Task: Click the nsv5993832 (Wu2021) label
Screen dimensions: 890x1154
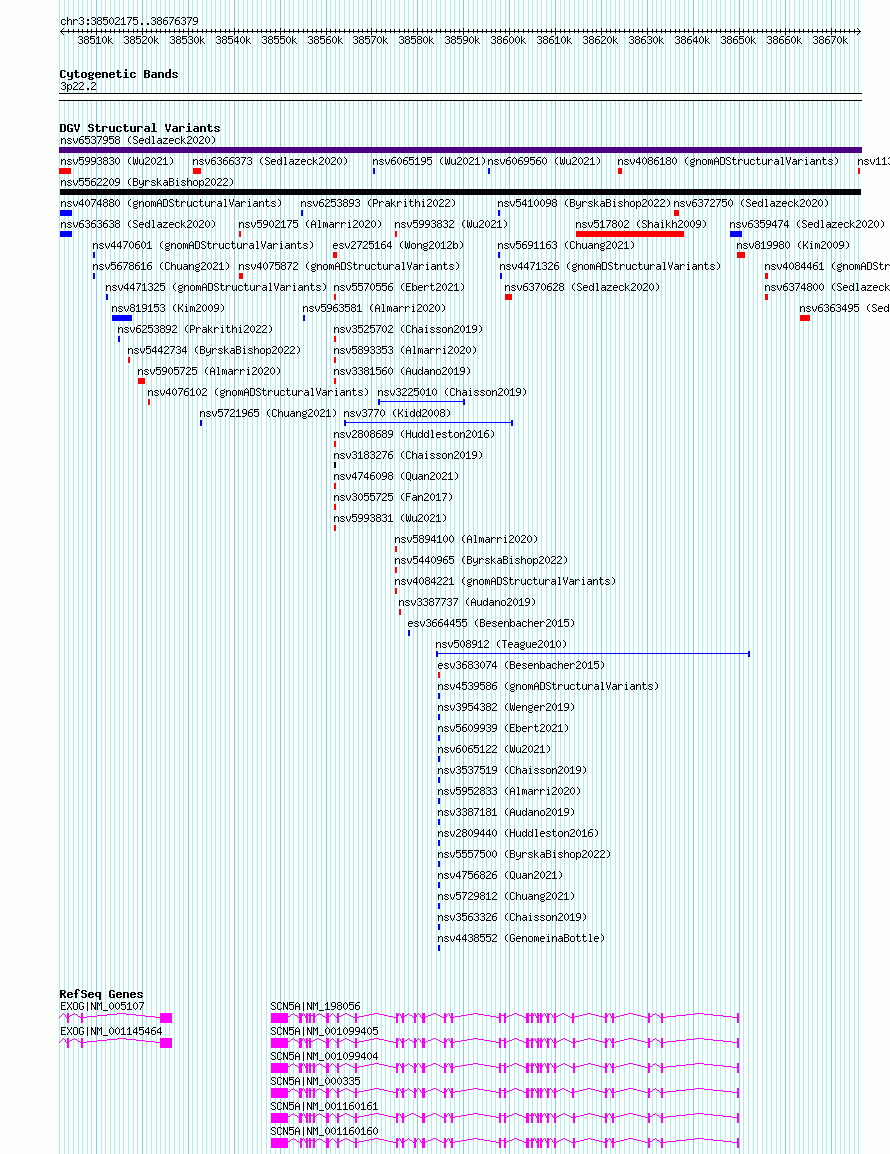Action: coord(451,224)
